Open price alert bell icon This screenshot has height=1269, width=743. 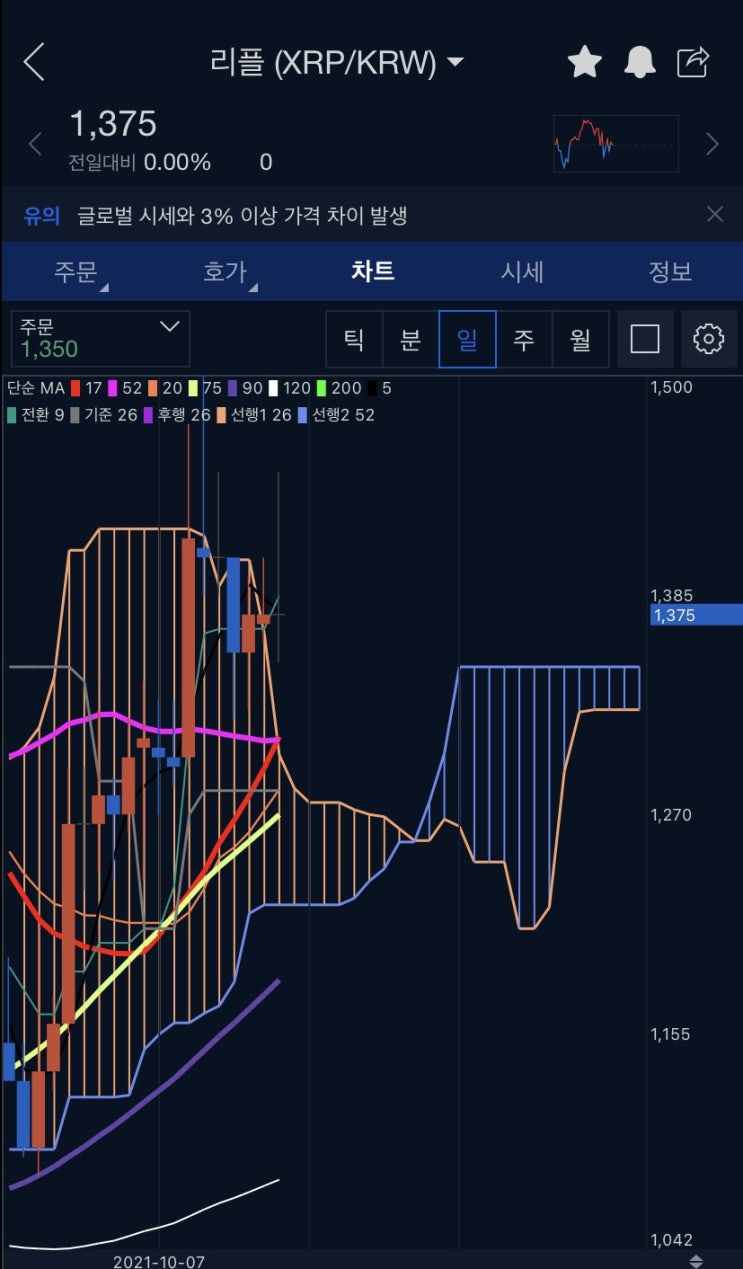coord(640,62)
